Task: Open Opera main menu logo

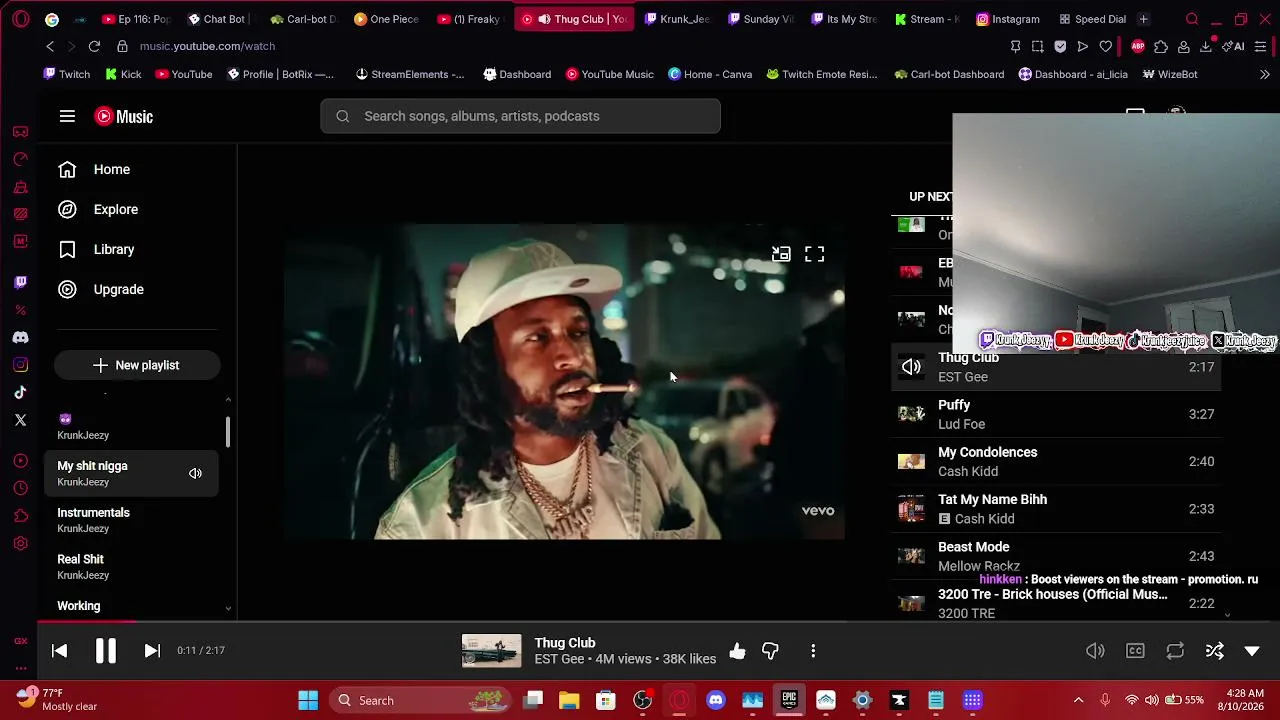Action: click(21, 19)
